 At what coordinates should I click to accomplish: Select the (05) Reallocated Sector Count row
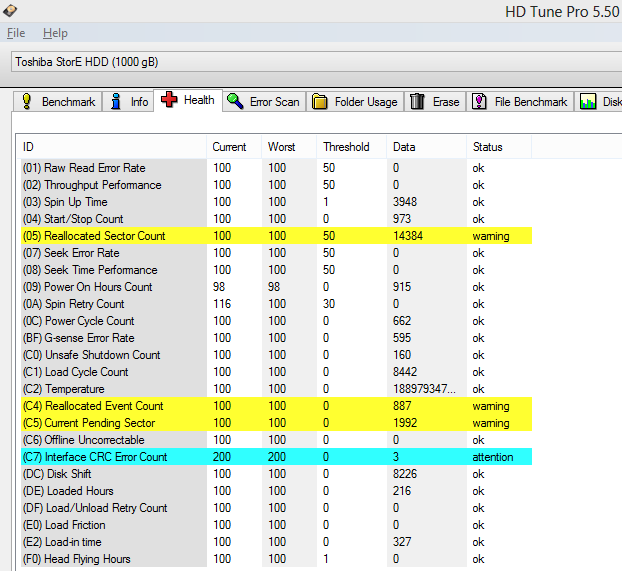click(276, 236)
